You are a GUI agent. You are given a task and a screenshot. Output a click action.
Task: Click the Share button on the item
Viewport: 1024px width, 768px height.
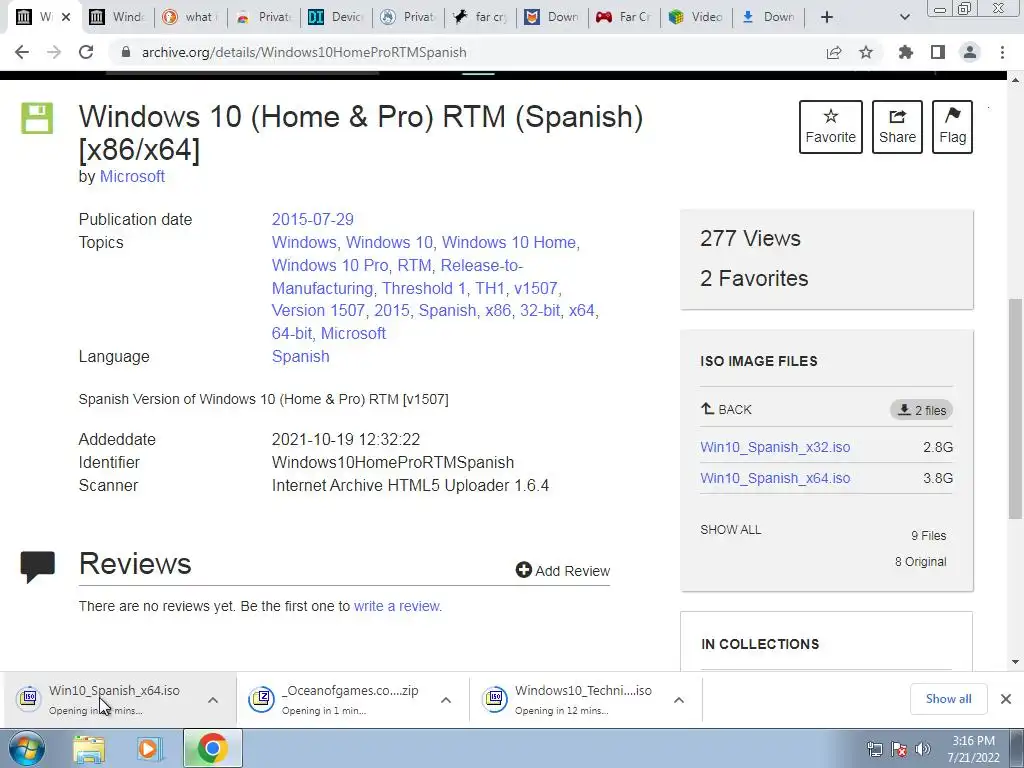tap(897, 127)
